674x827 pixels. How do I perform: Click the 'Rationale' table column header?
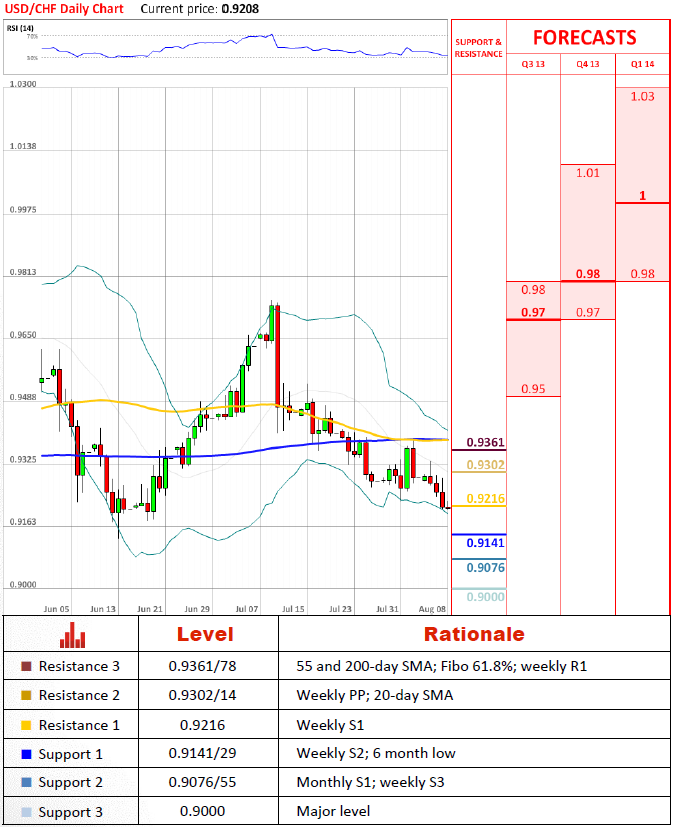[474, 634]
